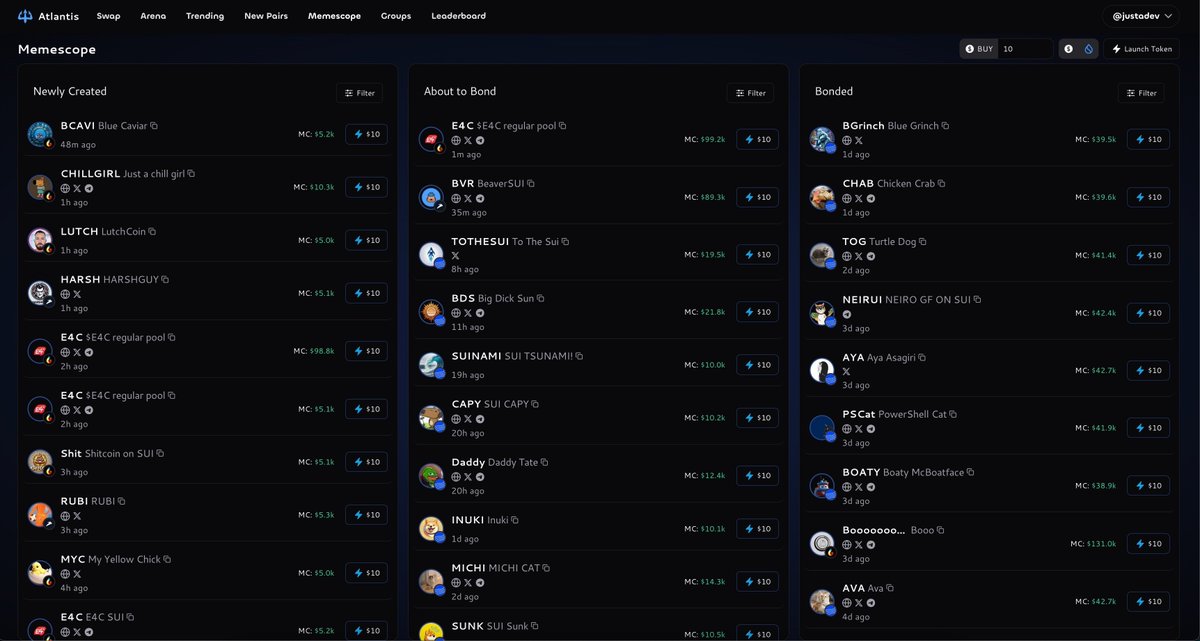Open the Trending tab

pyautogui.click(x=205, y=16)
